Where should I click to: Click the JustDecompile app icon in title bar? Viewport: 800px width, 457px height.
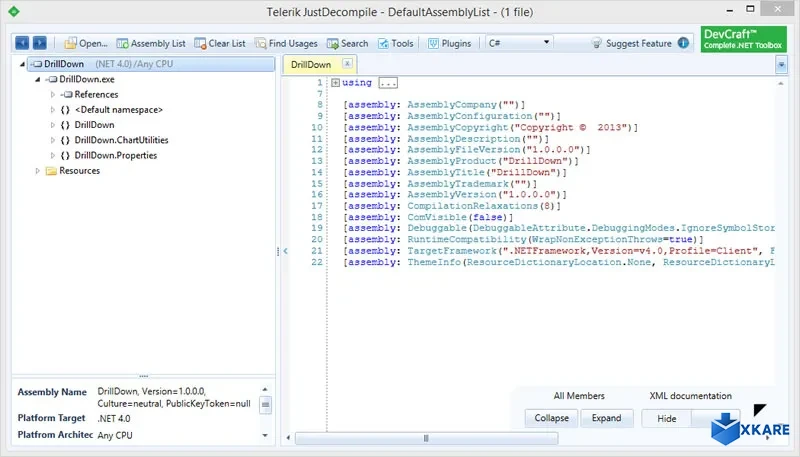coord(14,11)
